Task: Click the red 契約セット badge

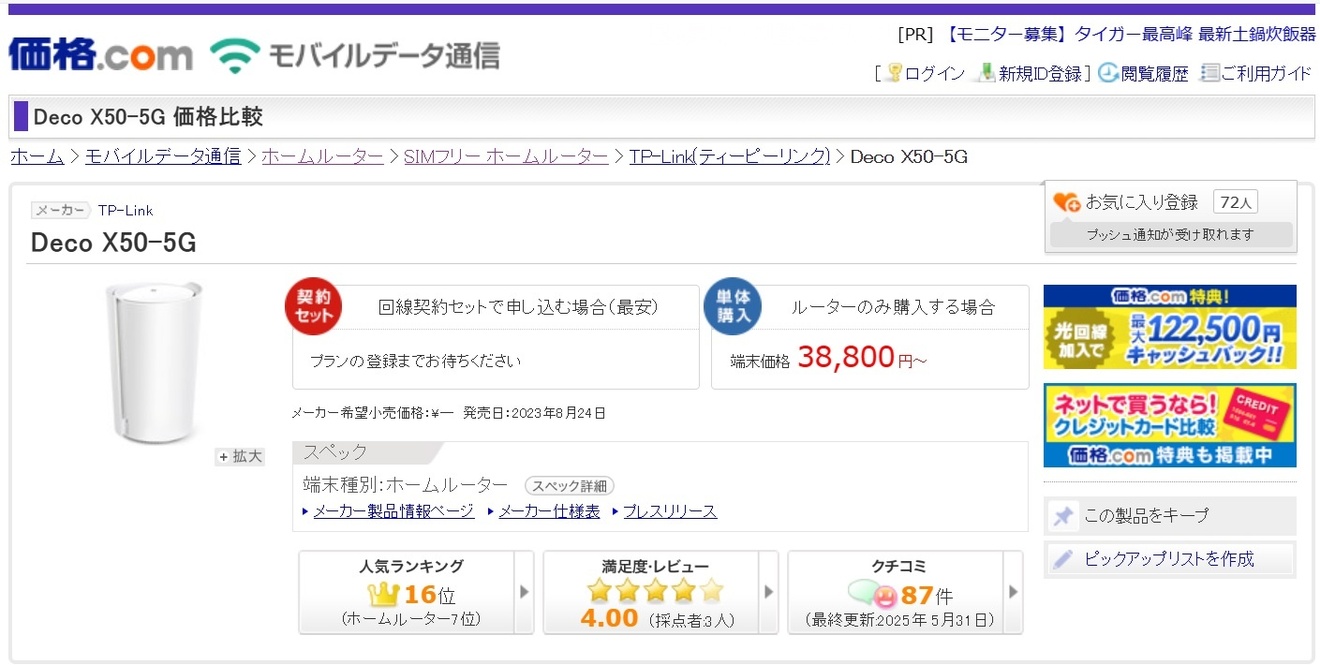Action: (314, 306)
